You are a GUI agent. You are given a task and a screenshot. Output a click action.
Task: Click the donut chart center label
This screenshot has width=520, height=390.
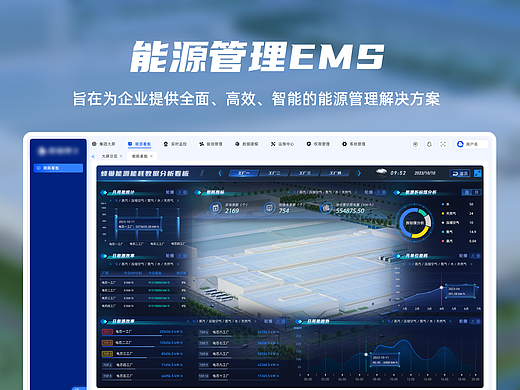pyautogui.click(x=414, y=223)
